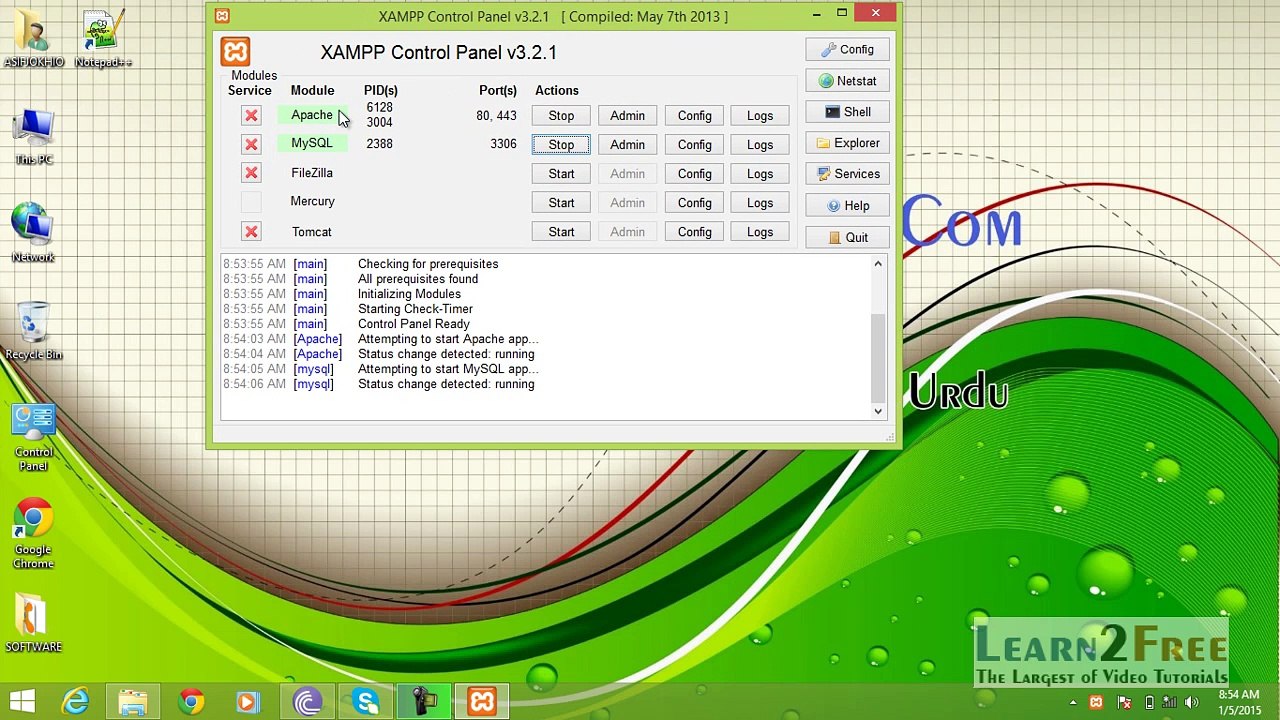Toggle the Apache service install checkbox
This screenshot has width=1280, height=720.
pos(251,116)
